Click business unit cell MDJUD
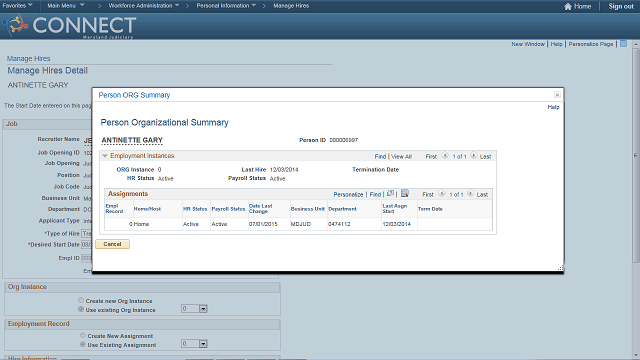 click(x=301, y=224)
